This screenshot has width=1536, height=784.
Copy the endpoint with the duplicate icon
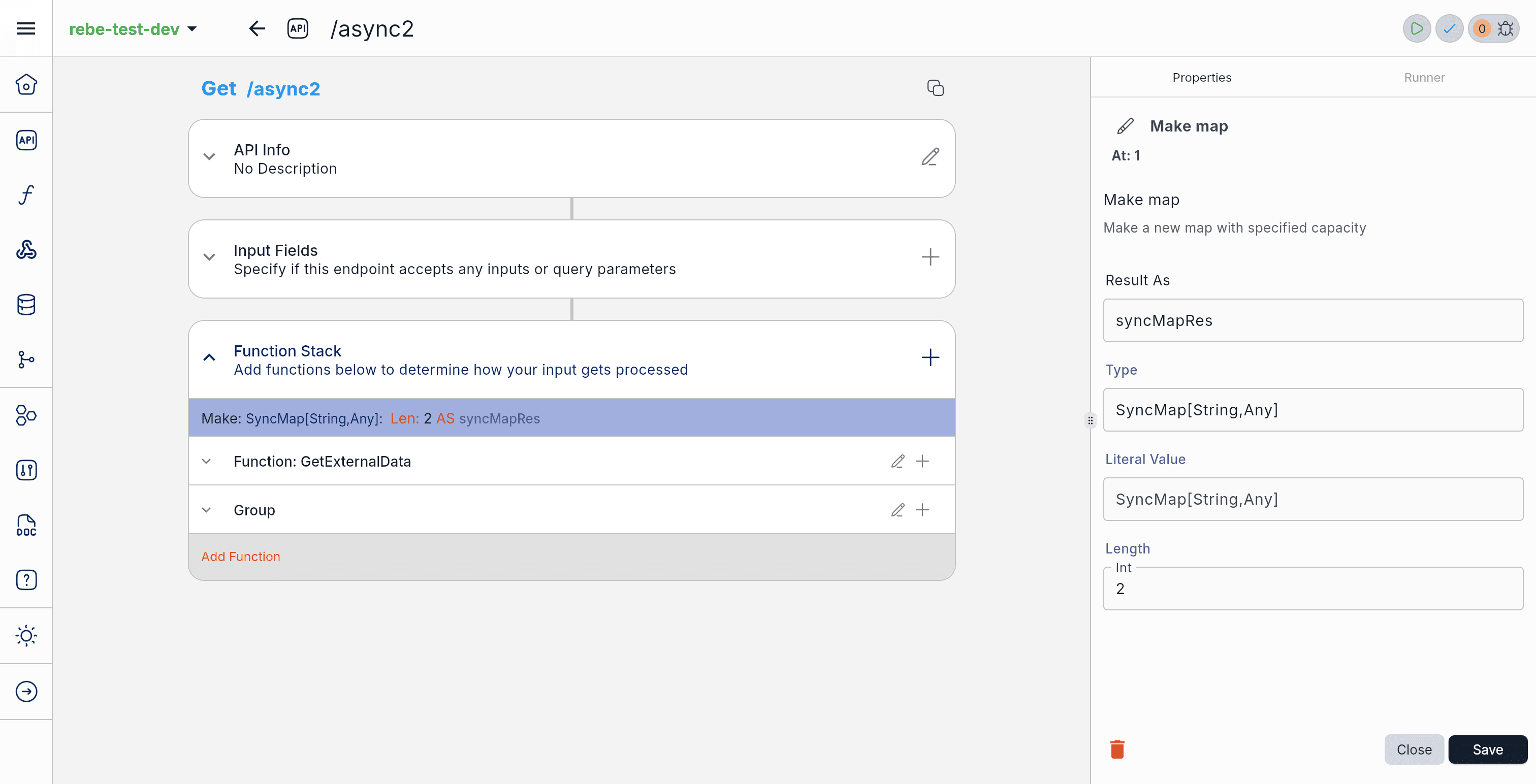[935, 88]
